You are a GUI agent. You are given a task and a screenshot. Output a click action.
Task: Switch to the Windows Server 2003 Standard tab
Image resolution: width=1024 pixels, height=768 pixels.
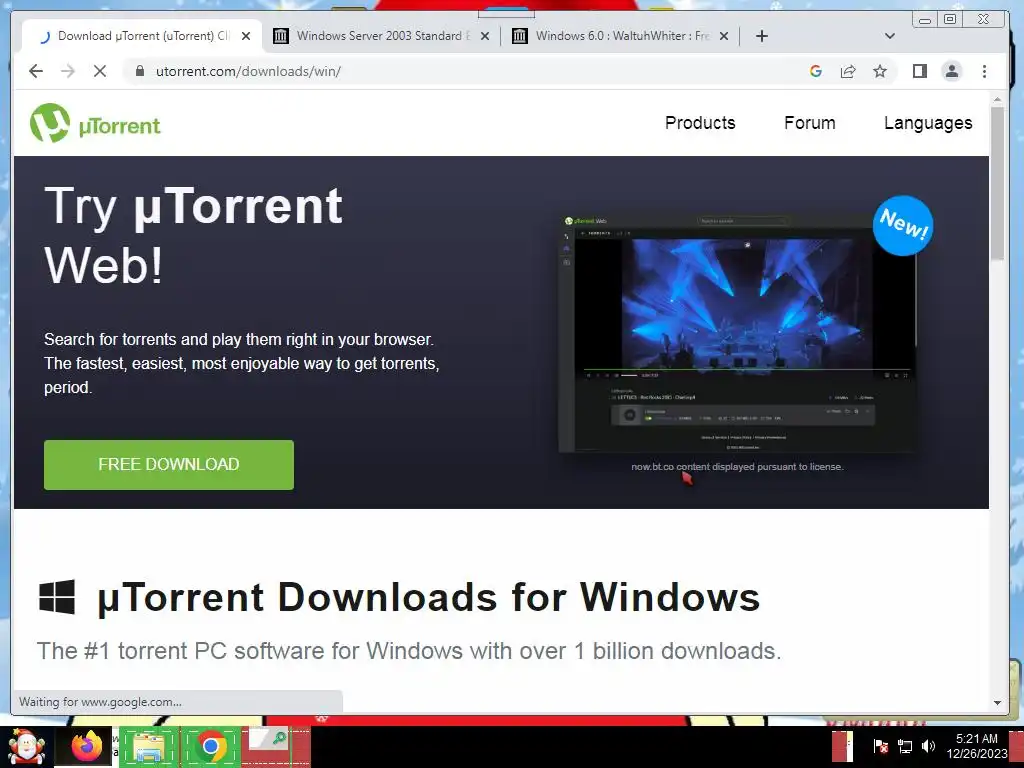pyautogui.click(x=381, y=36)
